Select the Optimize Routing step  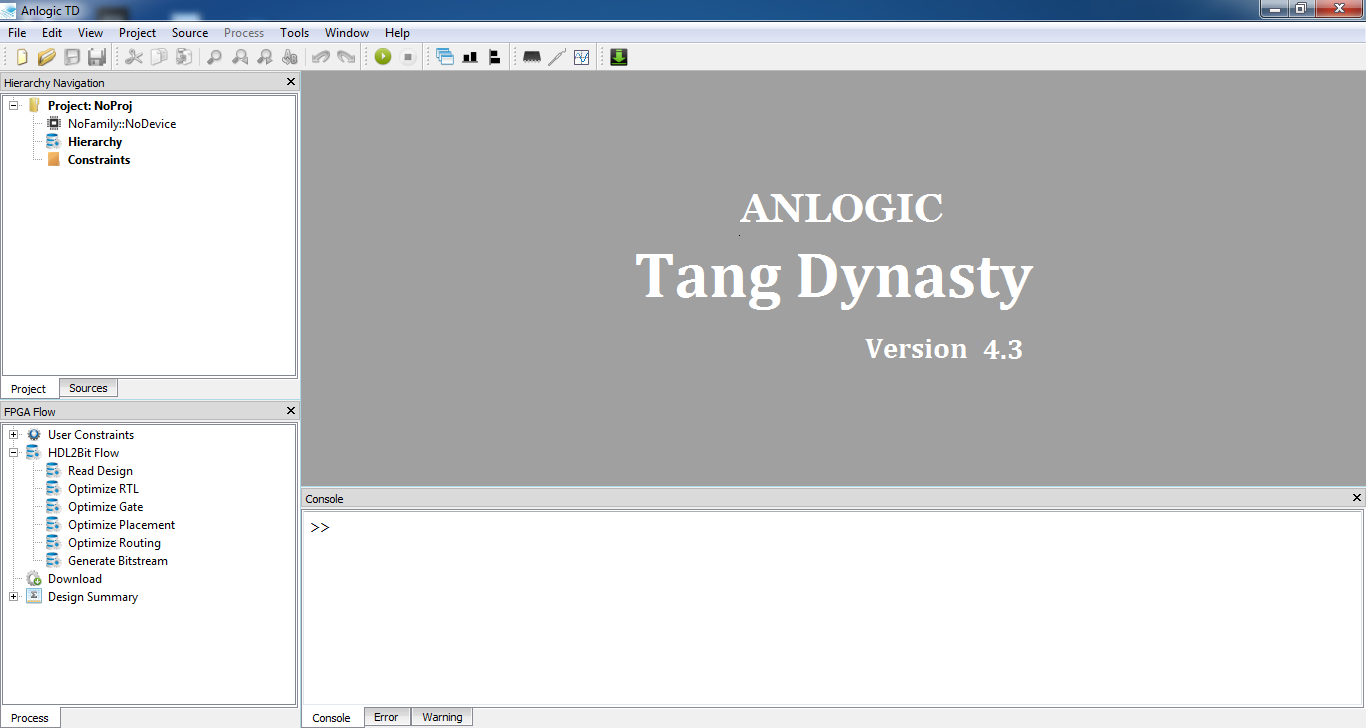pyautogui.click(x=114, y=543)
